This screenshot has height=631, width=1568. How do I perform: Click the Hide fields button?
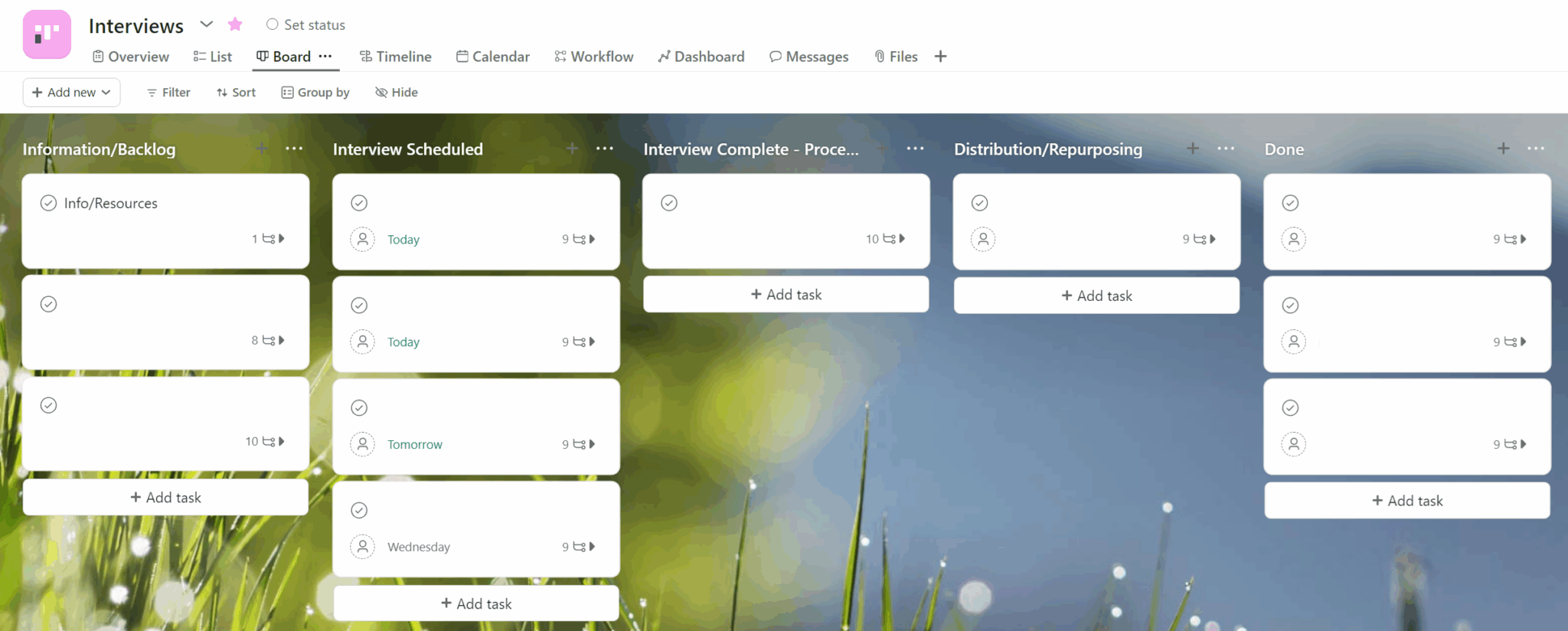(x=397, y=93)
